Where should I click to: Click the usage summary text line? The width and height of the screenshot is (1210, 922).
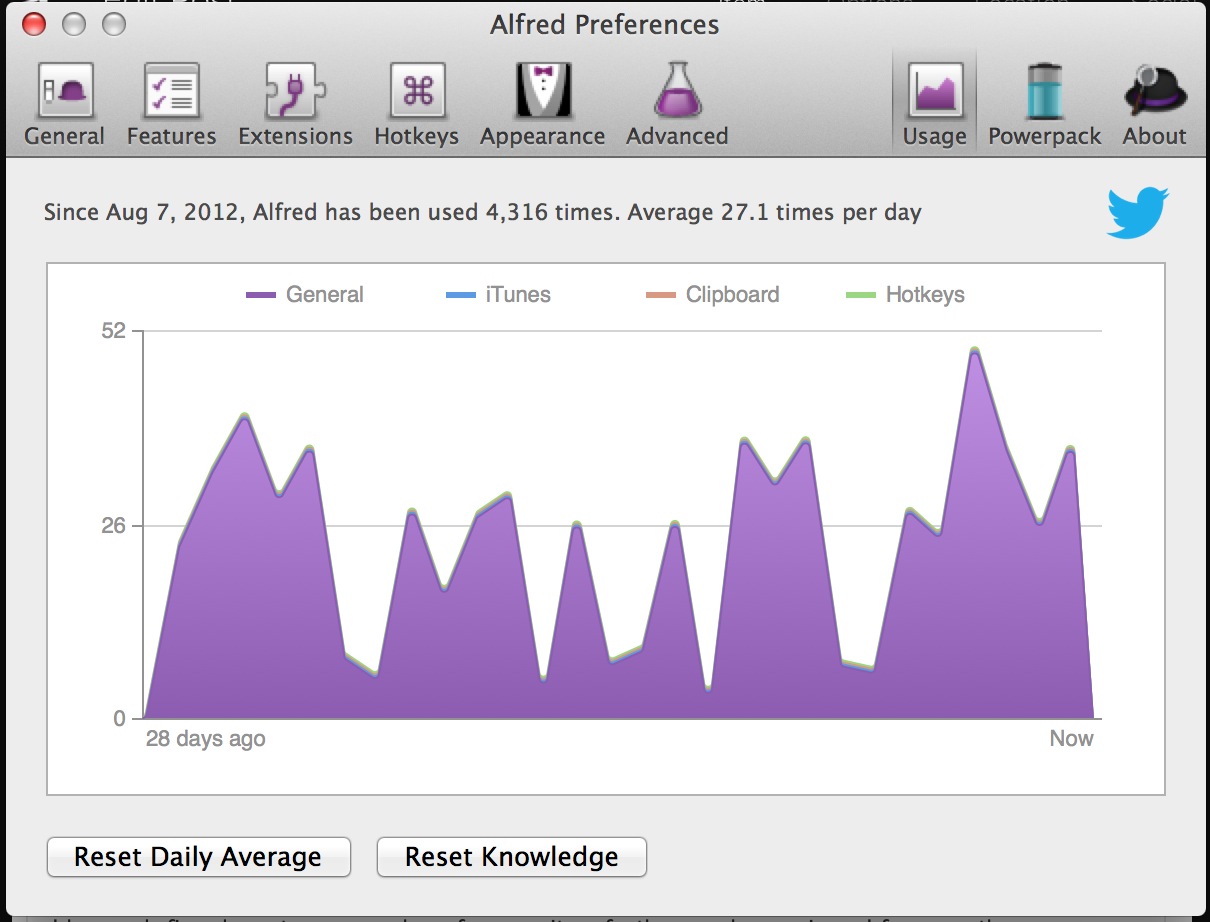tap(482, 212)
